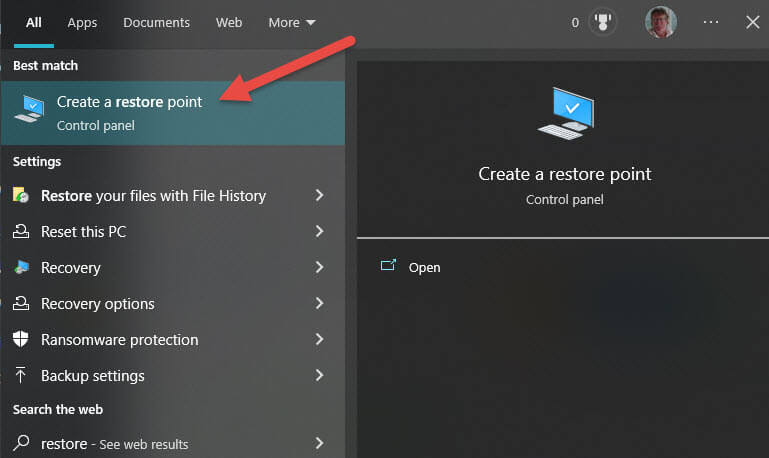The image size is (769, 458).
Task: Select the Web search tab
Action: point(229,23)
